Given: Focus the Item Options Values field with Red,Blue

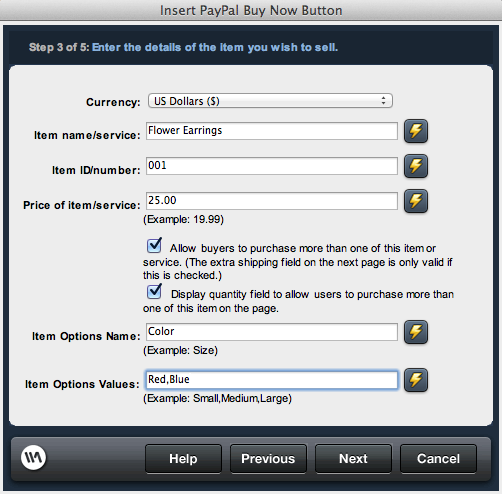Looking at the screenshot, I should pos(272,380).
